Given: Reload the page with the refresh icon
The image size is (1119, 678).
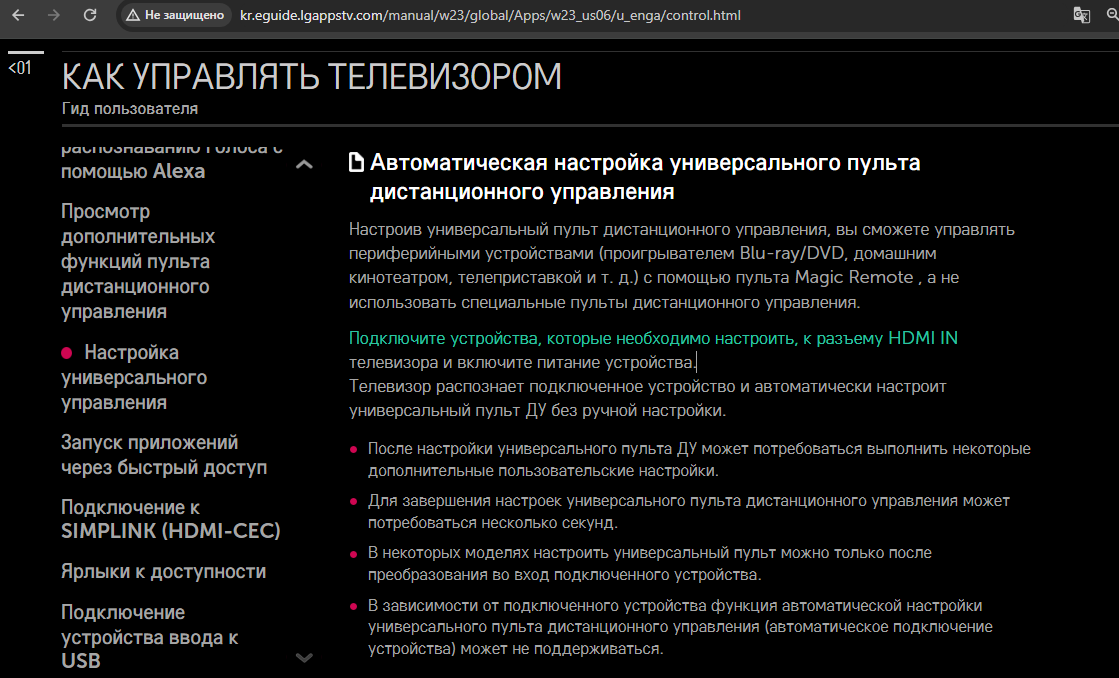Looking at the screenshot, I should click(x=90, y=16).
